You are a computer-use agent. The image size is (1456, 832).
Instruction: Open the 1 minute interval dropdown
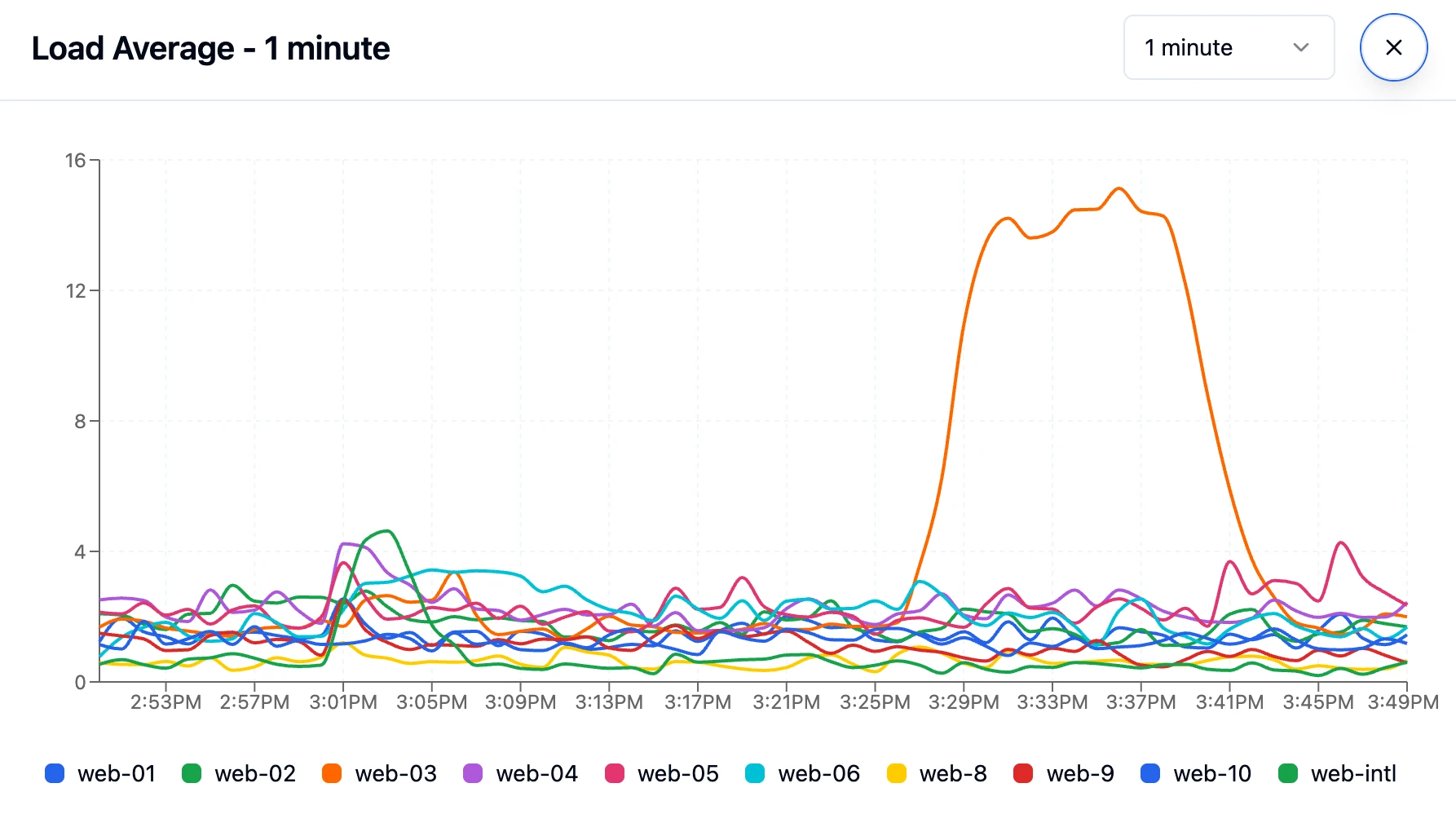tap(1229, 47)
